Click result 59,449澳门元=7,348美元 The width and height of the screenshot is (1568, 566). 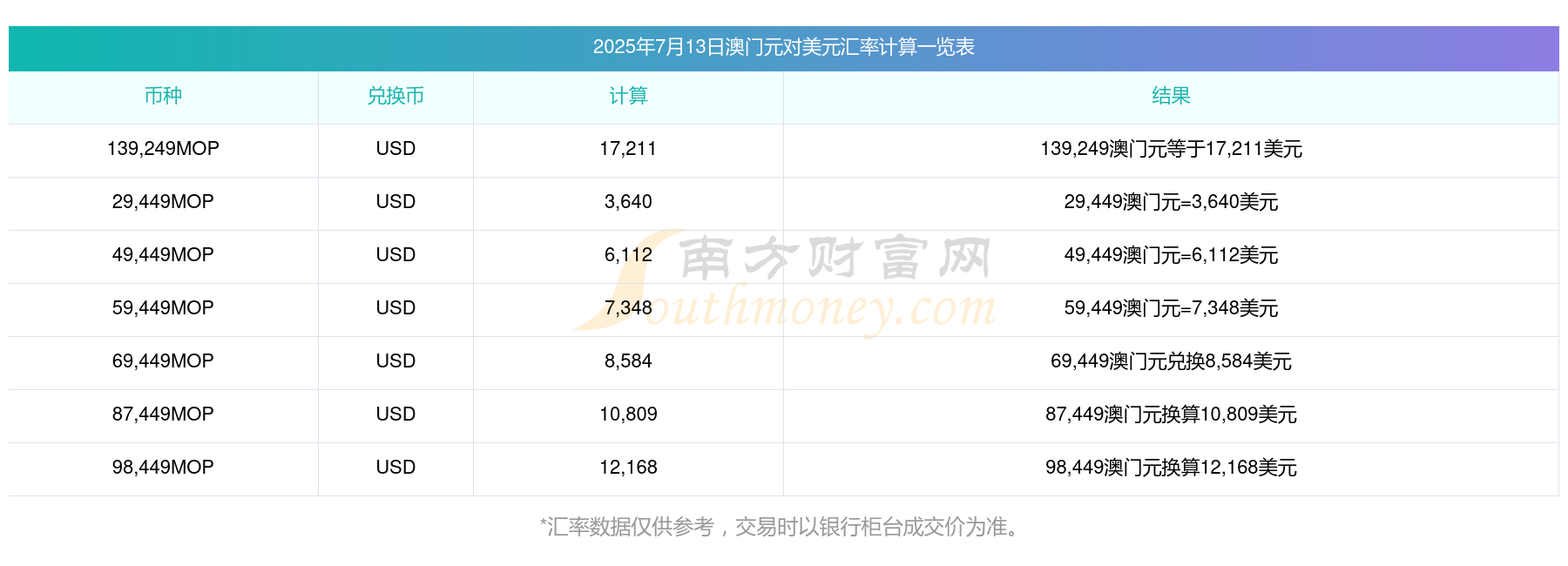coord(1171,308)
